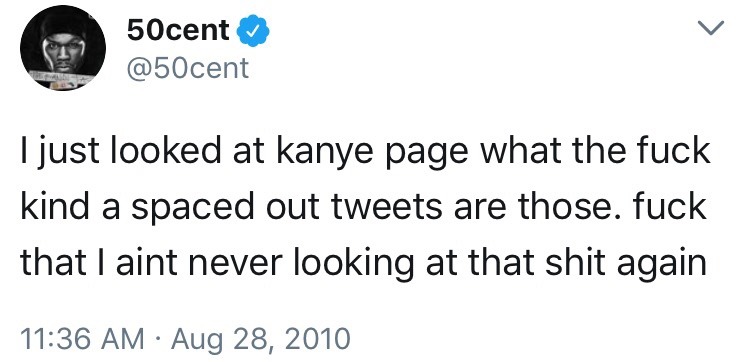Select the Aug 28, 2010 date
The image size is (750, 362).
click(x=261, y=340)
